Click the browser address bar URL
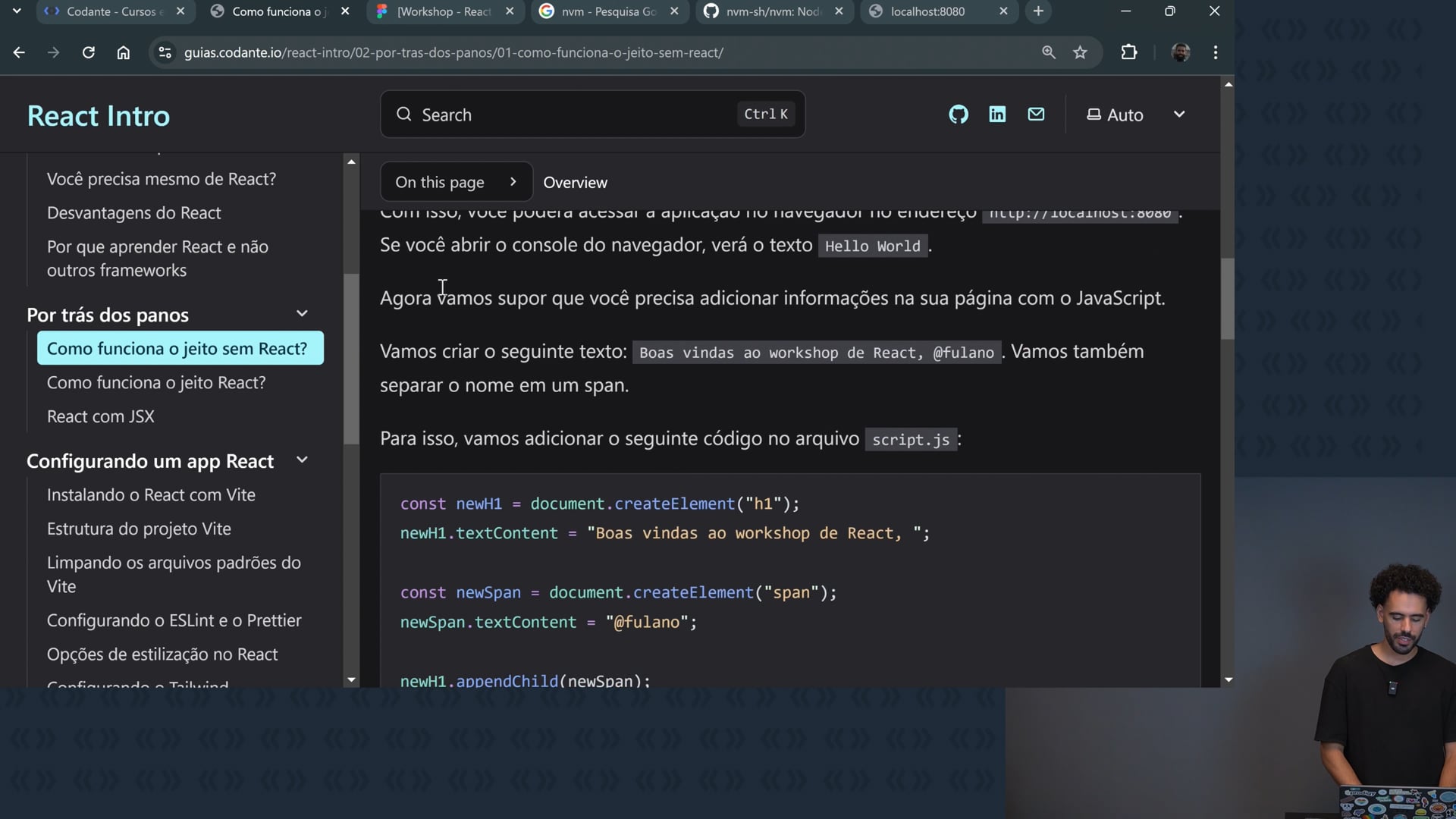Screen dimensions: 1456x819 453,52
